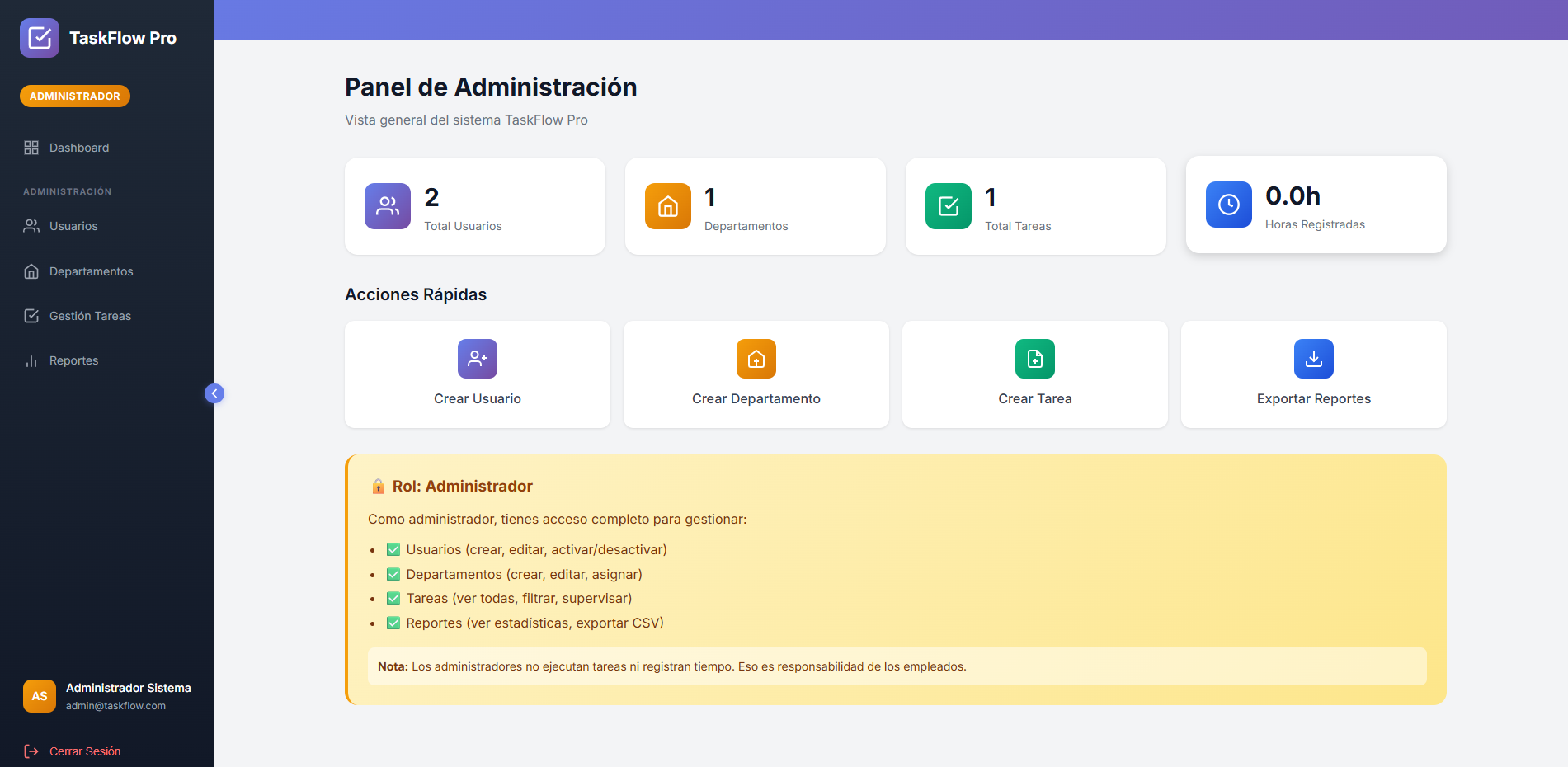1568x767 pixels.
Task: Click the purple Total Usuarios icon
Action: [388, 206]
